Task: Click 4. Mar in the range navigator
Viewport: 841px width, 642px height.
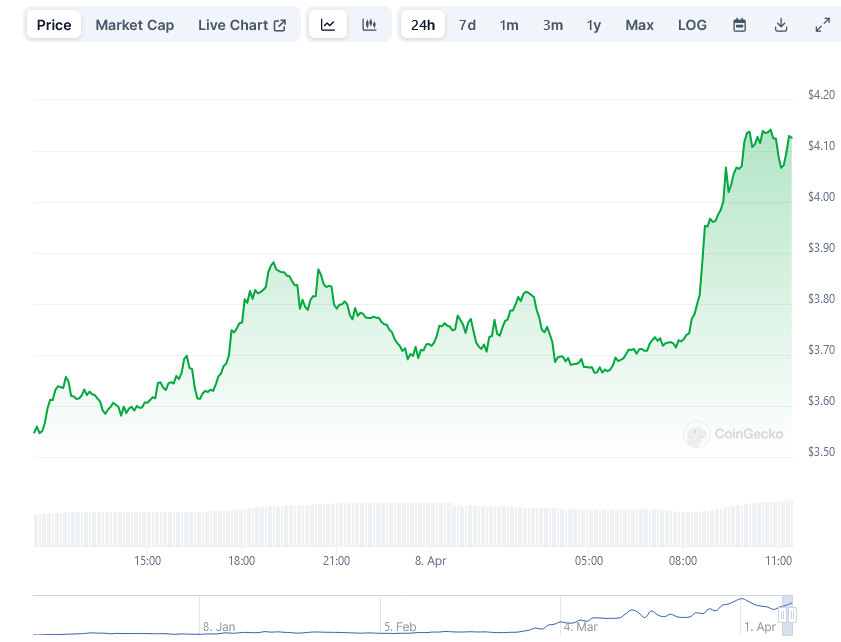Action: pos(580,626)
